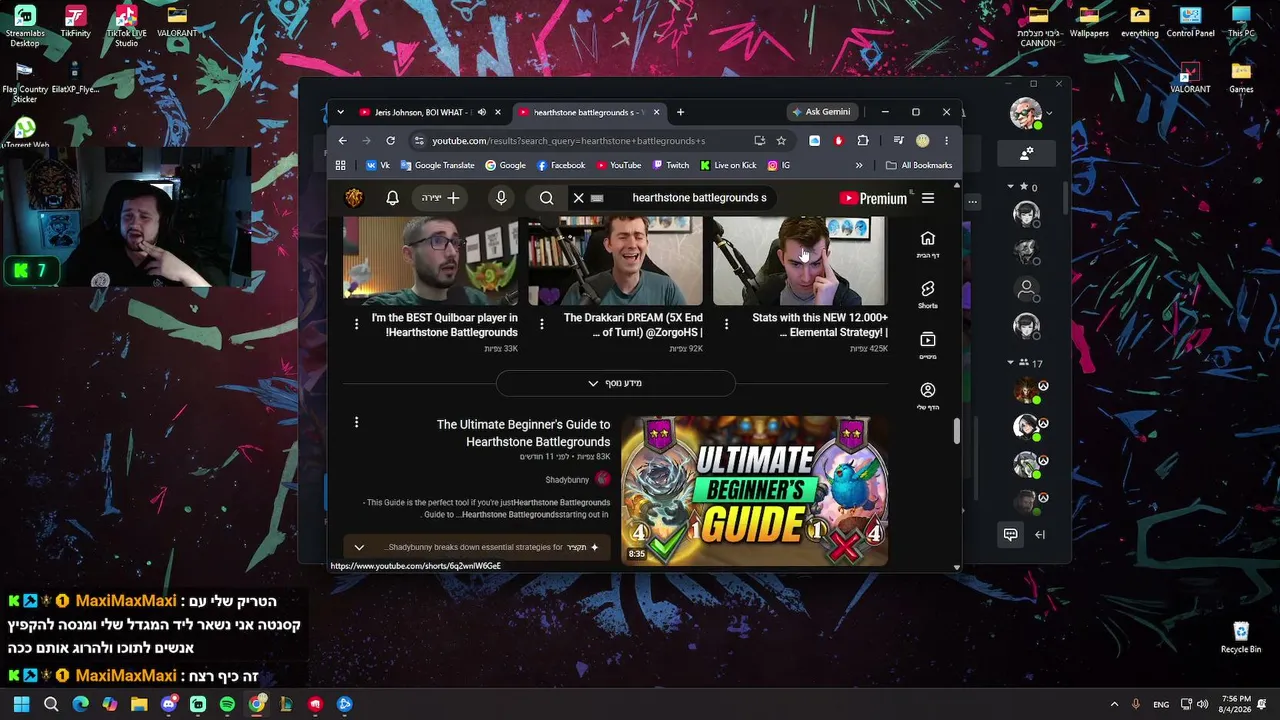Click the address bar URL
1280x720 pixels.
[568, 141]
